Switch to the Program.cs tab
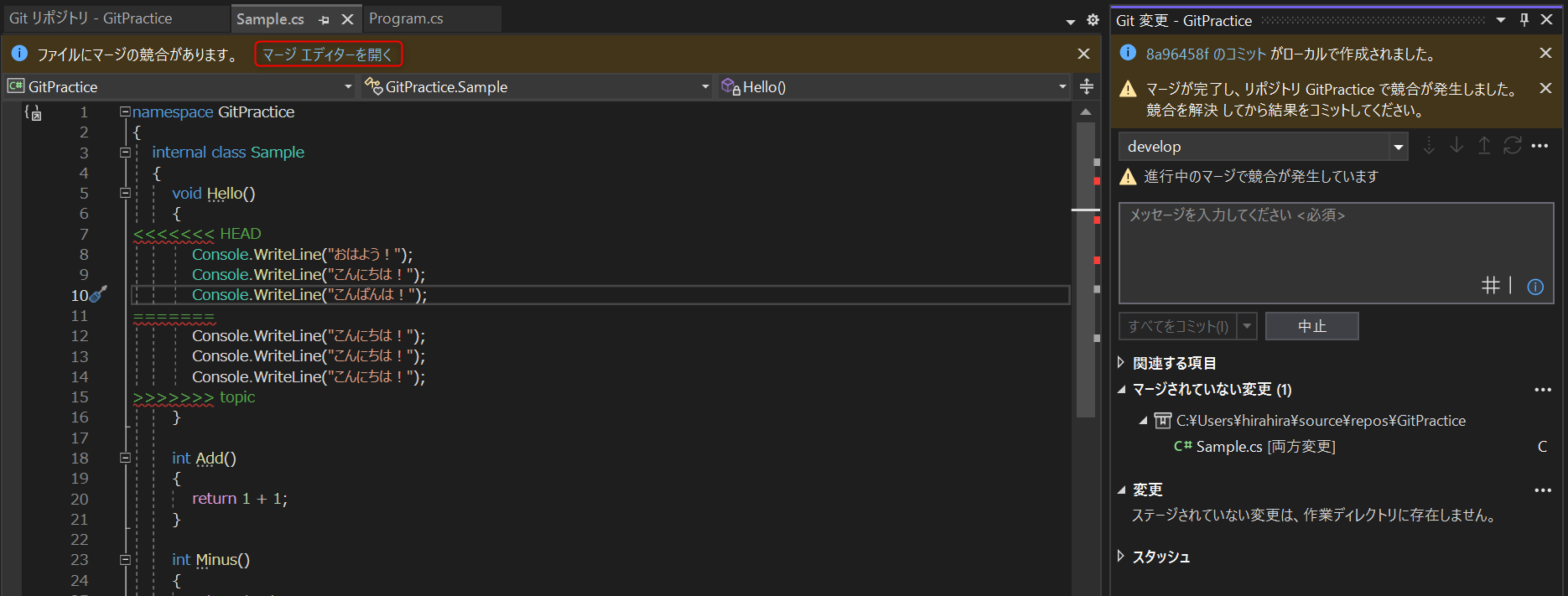The height and width of the screenshot is (596, 1568). (406, 18)
